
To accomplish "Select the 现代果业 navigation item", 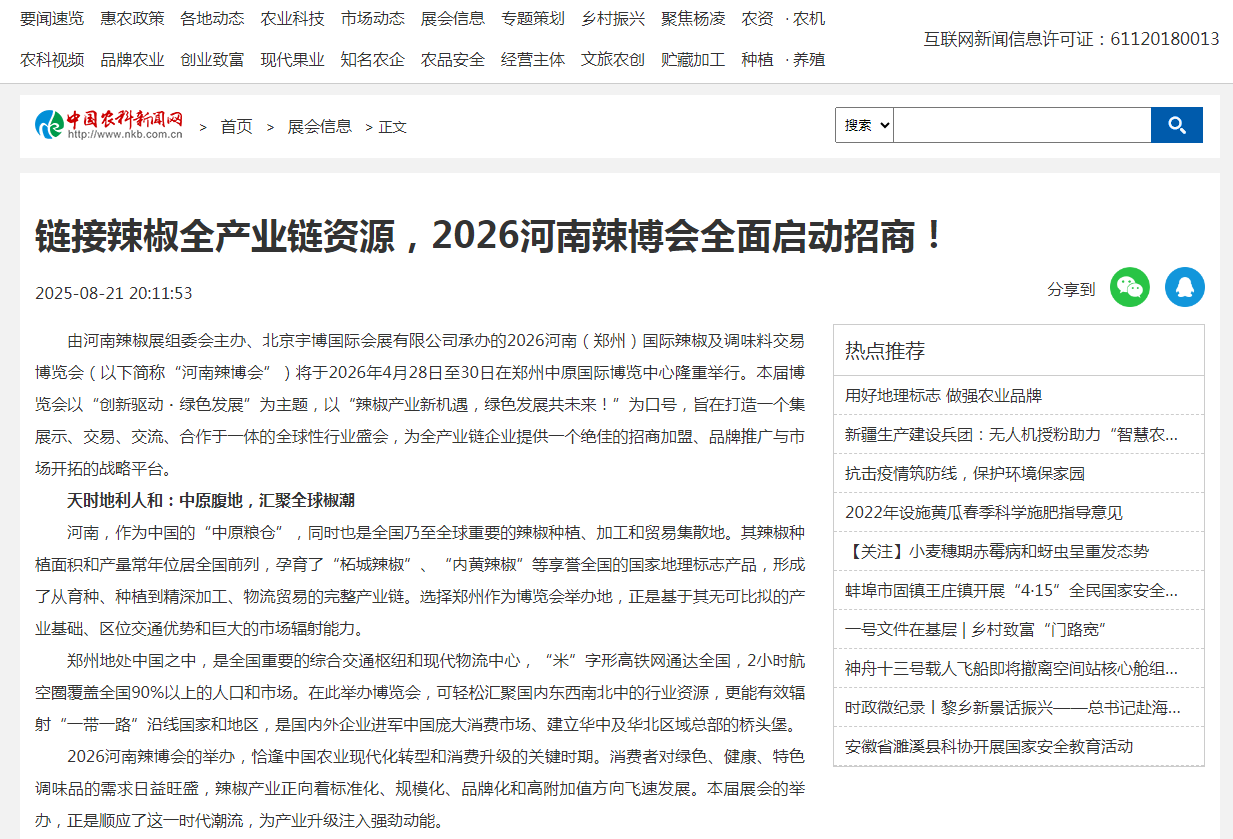I will point(292,59).
